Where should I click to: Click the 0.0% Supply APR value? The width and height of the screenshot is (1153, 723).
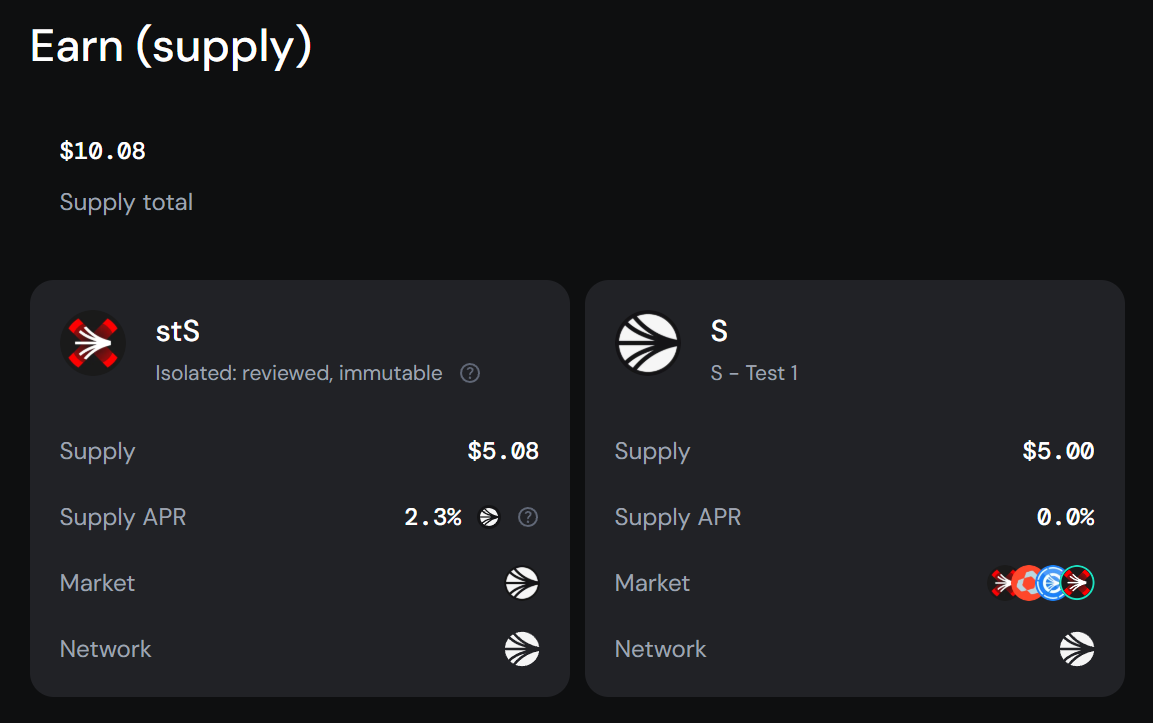pyautogui.click(x=1065, y=517)
